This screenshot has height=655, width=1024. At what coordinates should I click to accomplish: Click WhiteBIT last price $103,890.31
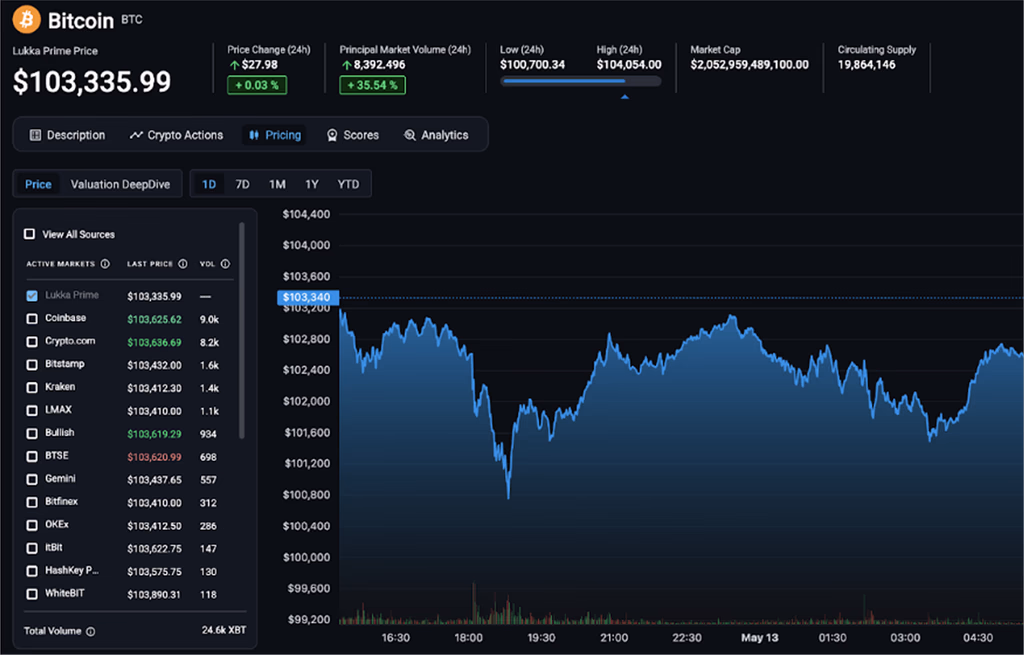(154, 595)
